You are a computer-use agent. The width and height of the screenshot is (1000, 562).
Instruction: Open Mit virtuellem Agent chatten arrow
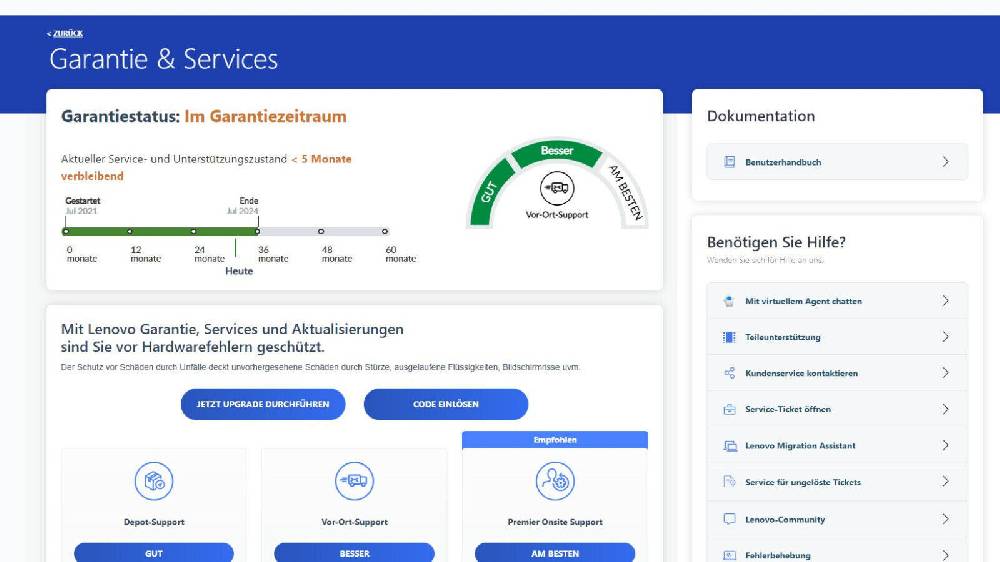(x=945, y=300)
